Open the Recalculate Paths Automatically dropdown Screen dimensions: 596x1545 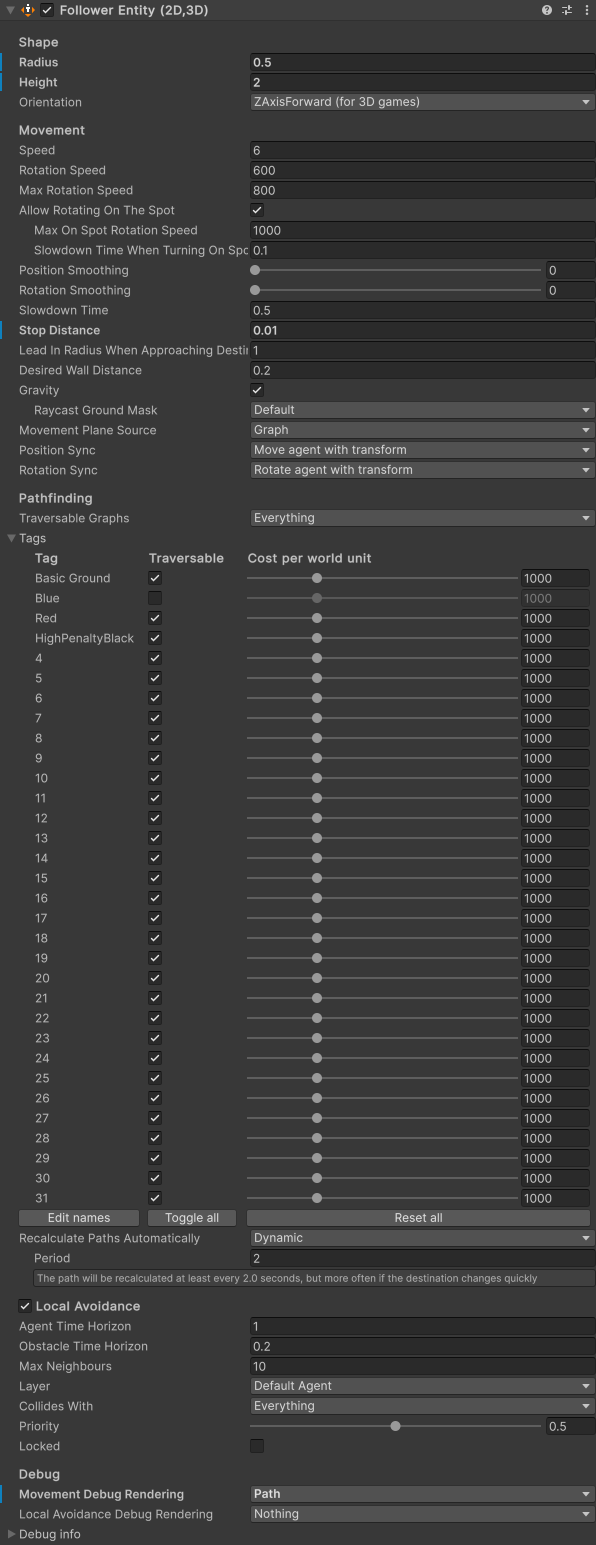tap(422, 1238)
